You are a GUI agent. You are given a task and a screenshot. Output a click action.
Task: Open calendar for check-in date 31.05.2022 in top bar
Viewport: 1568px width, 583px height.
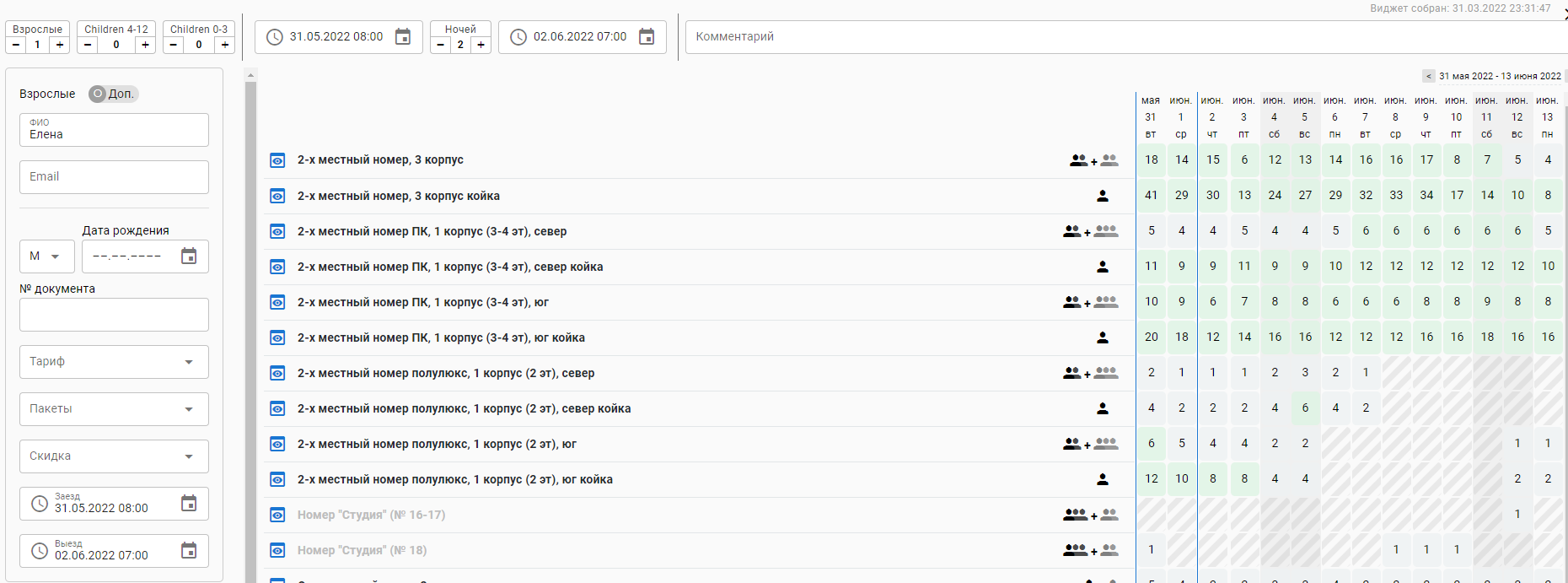[x=403, y=37]
